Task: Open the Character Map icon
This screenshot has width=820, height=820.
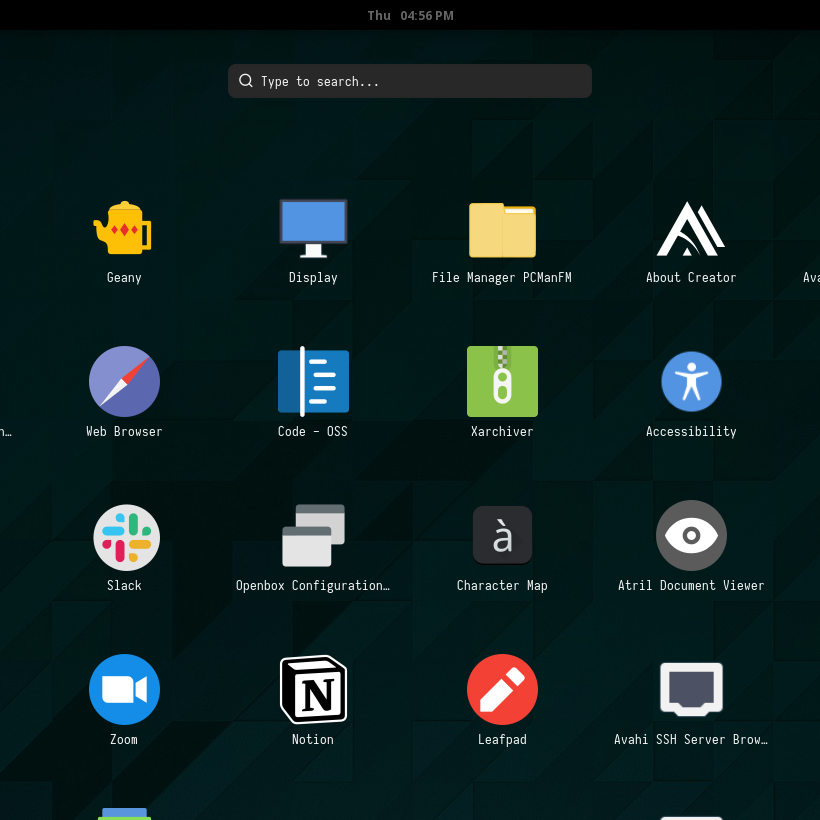Action: pos(502,535)
